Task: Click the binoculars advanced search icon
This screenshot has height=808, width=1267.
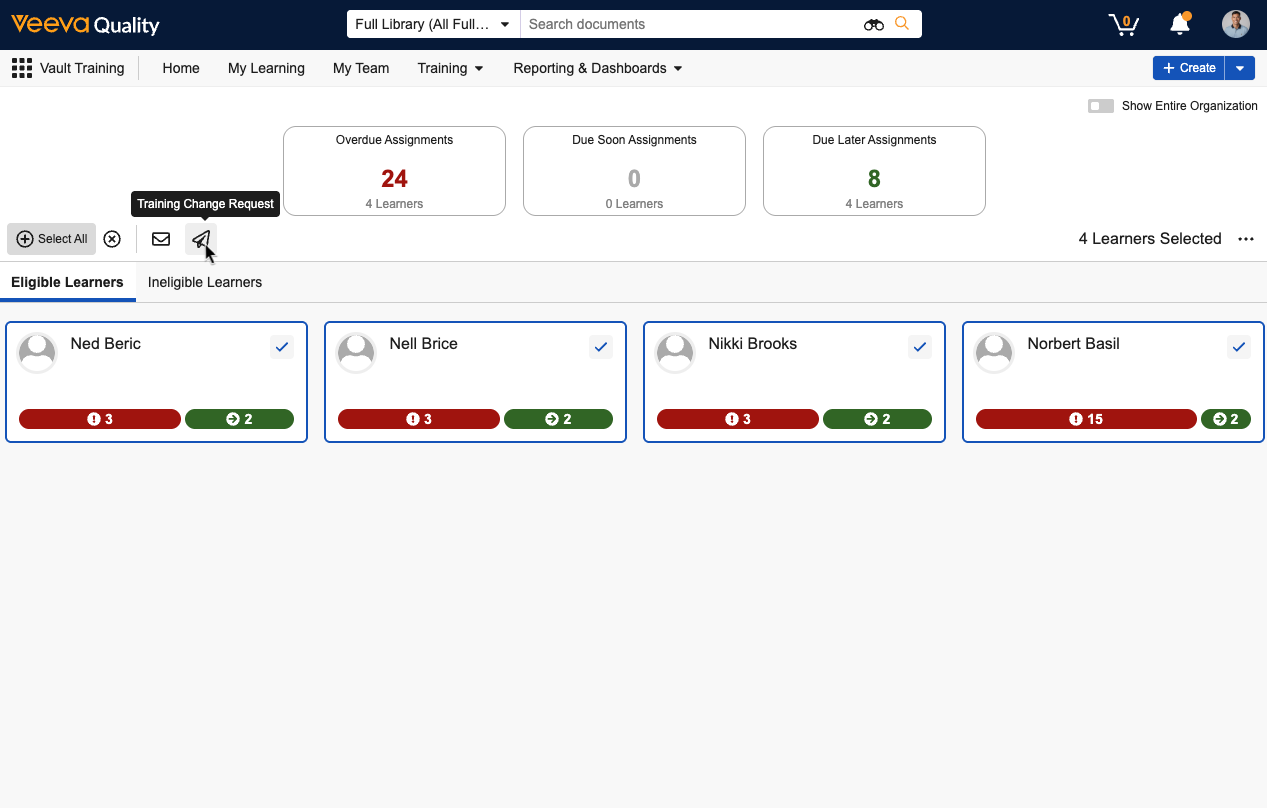Action: [874, 24]
